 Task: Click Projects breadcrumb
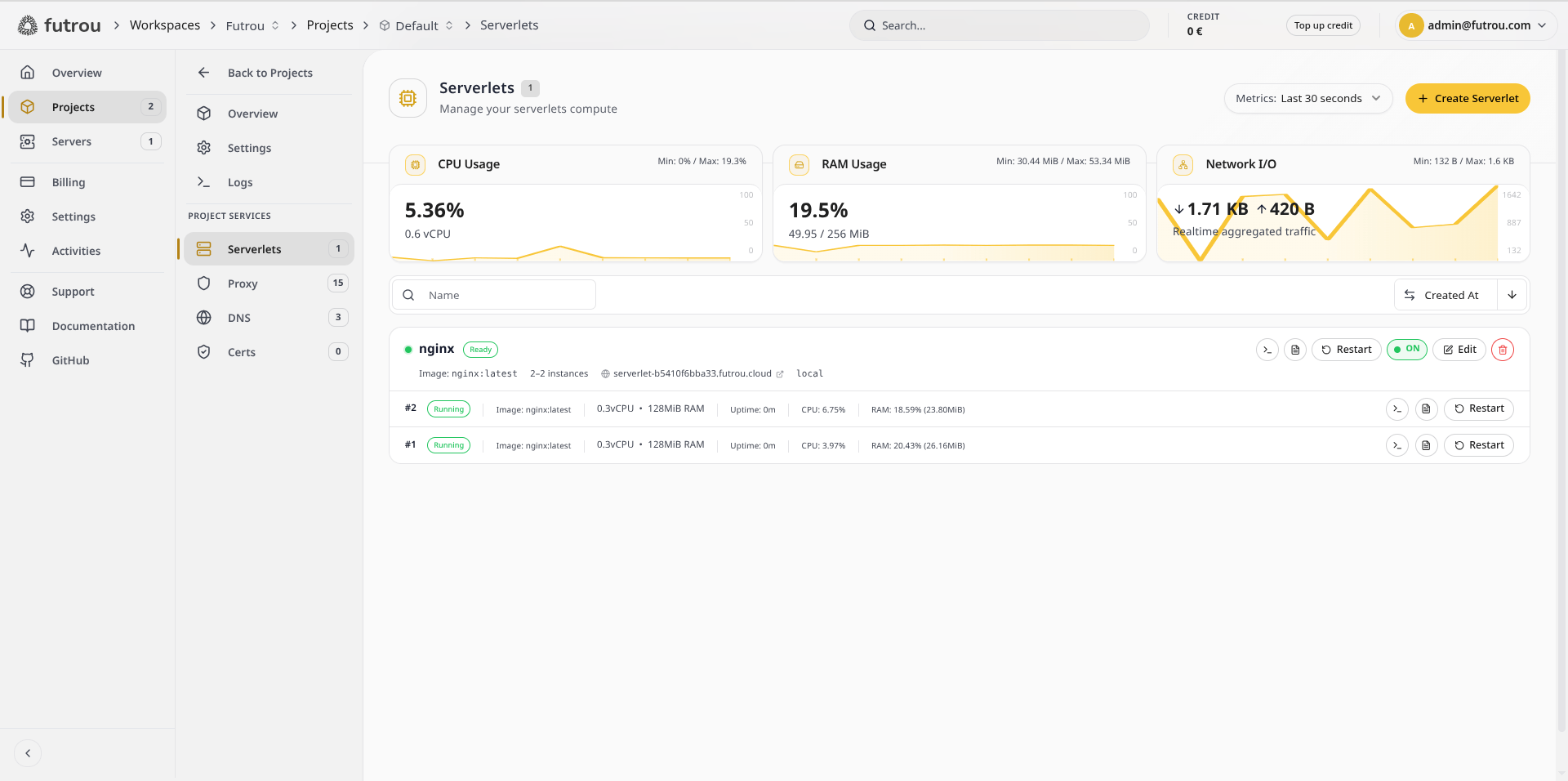coord(330,25)
